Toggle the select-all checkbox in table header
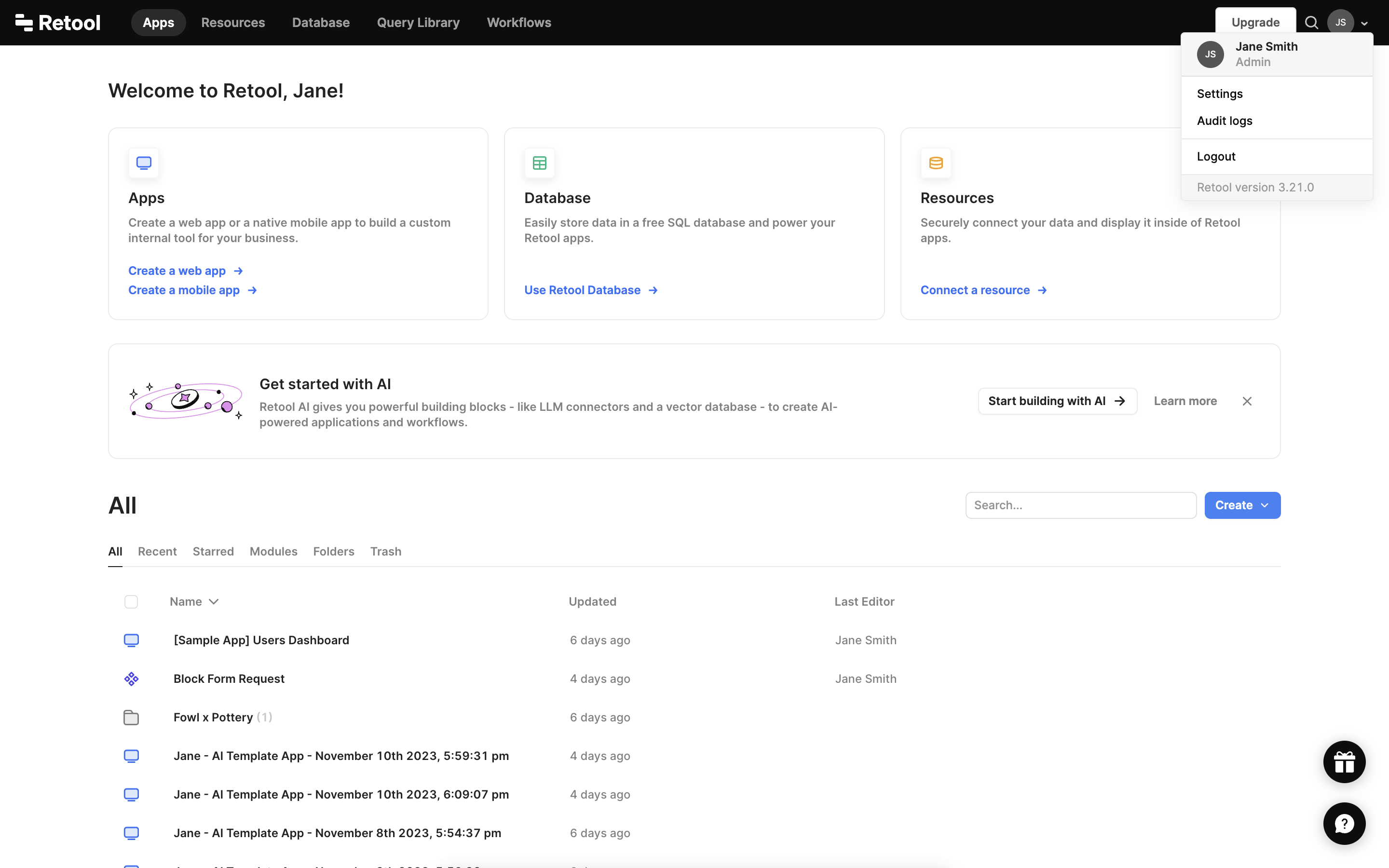This screenshot has height=868, width=1389. tap(131, 602)
